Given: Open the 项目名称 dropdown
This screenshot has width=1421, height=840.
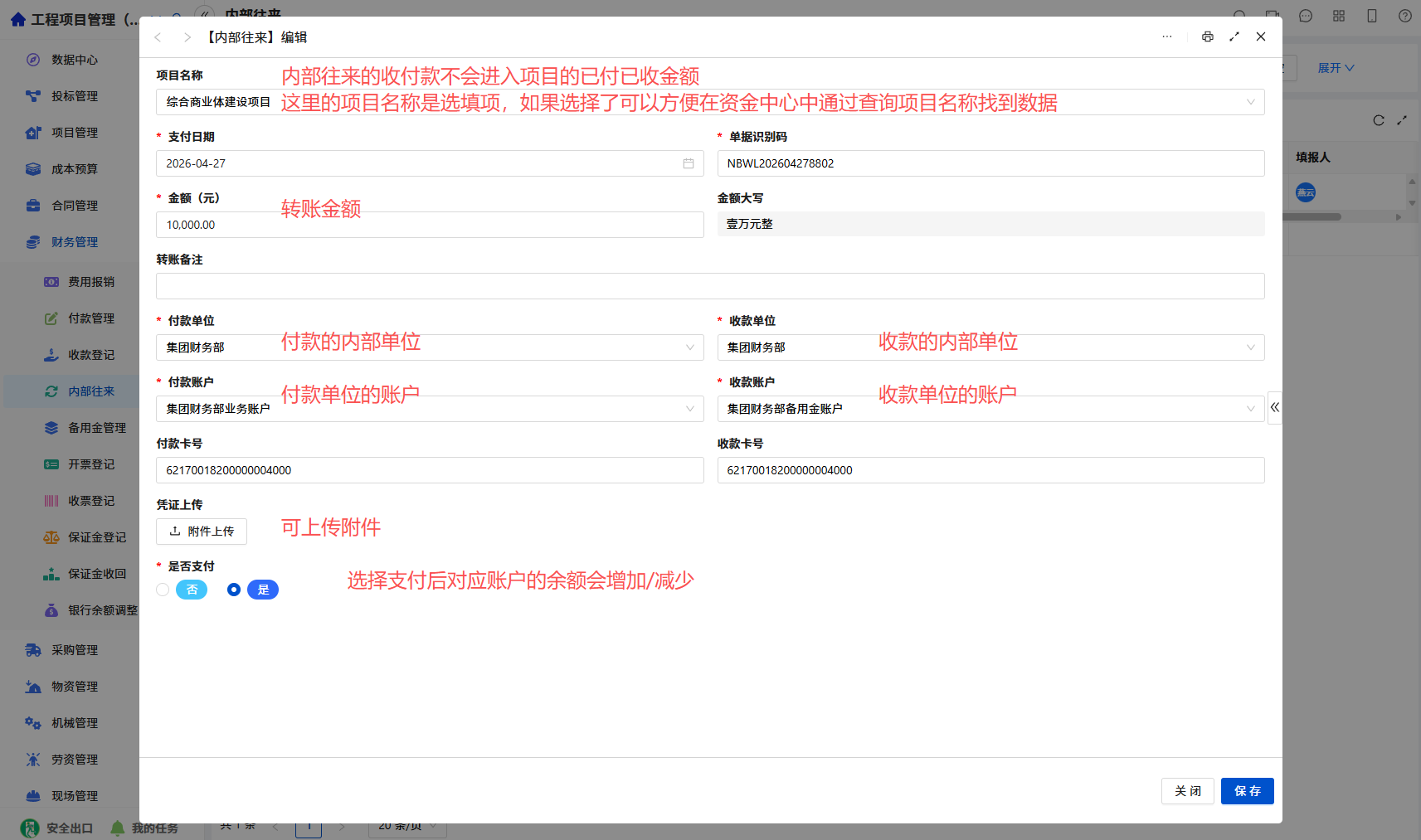Looking at the screenshot, I should pyautogui.click(x=710, y=102).
